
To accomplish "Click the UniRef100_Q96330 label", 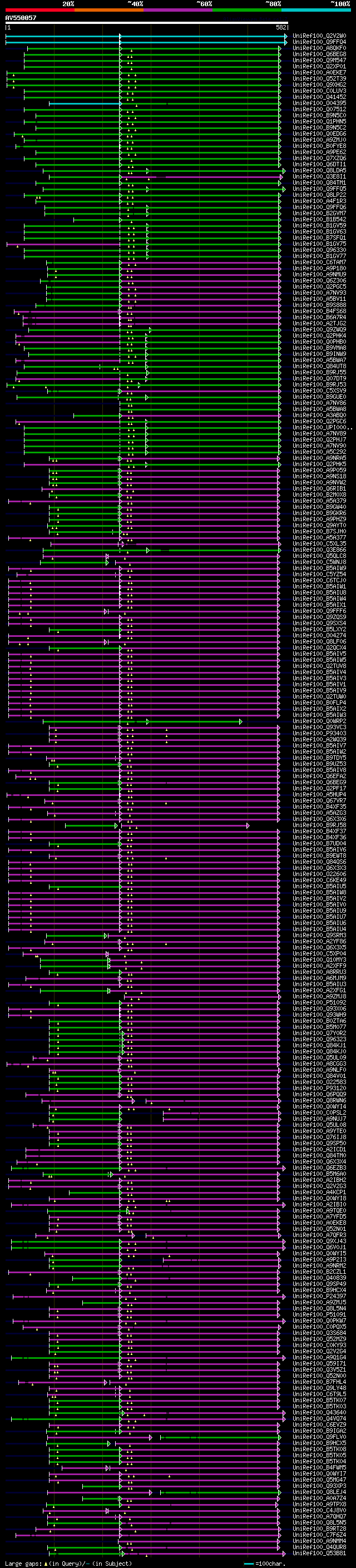I will click(319, 250).
